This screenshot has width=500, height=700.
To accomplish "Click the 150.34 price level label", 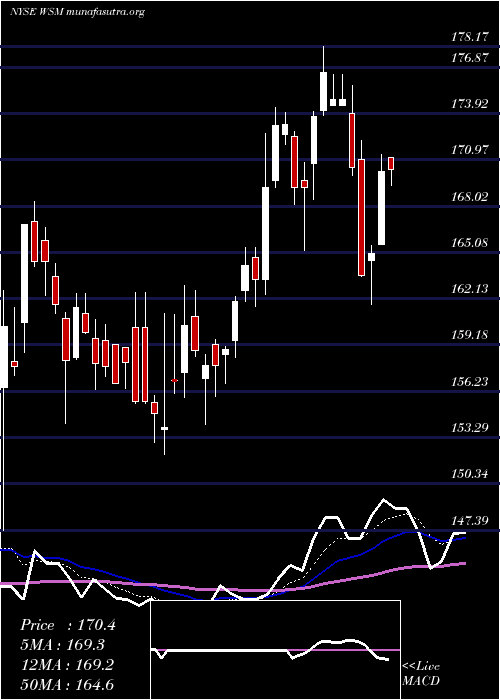I will [469, 474].
